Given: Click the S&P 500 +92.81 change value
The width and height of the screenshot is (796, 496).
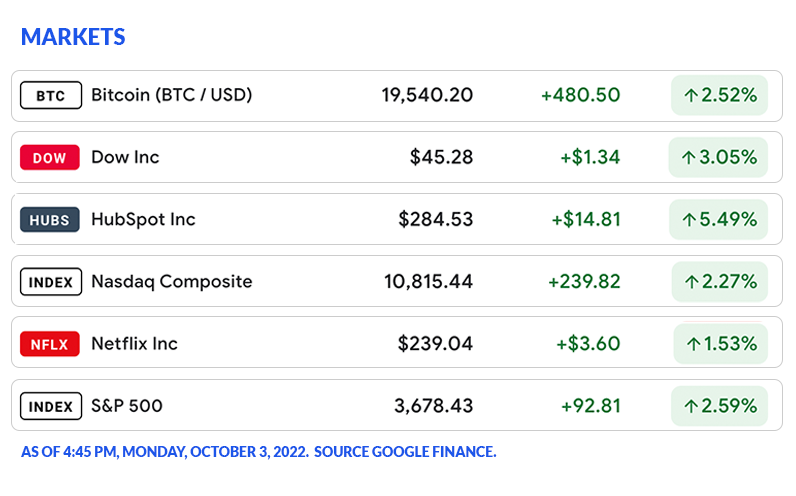Looking at the screenshot, I should [590, 406].
